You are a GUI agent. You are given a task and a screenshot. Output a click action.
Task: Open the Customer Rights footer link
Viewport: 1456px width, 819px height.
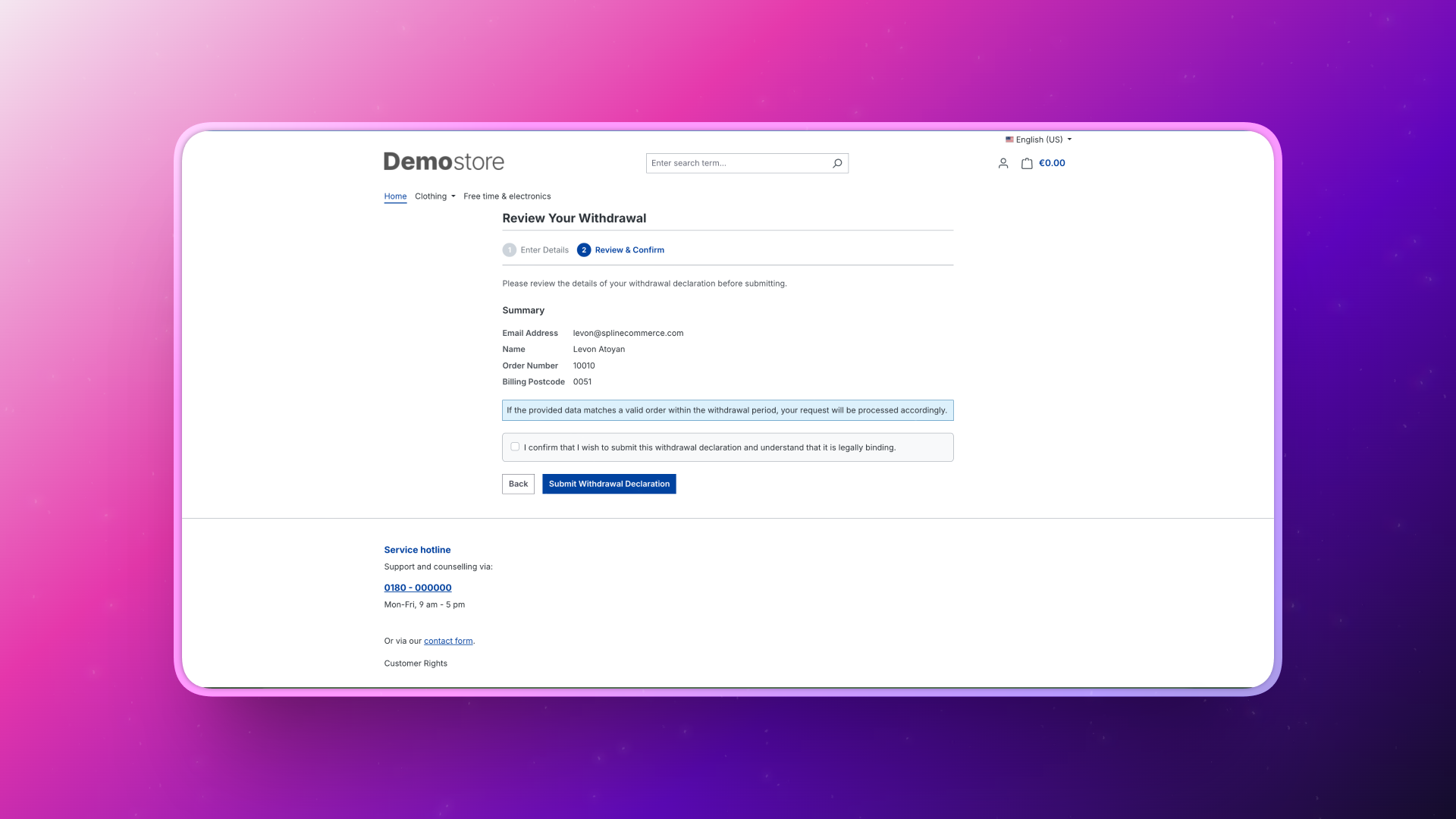[x=416, y=664]
